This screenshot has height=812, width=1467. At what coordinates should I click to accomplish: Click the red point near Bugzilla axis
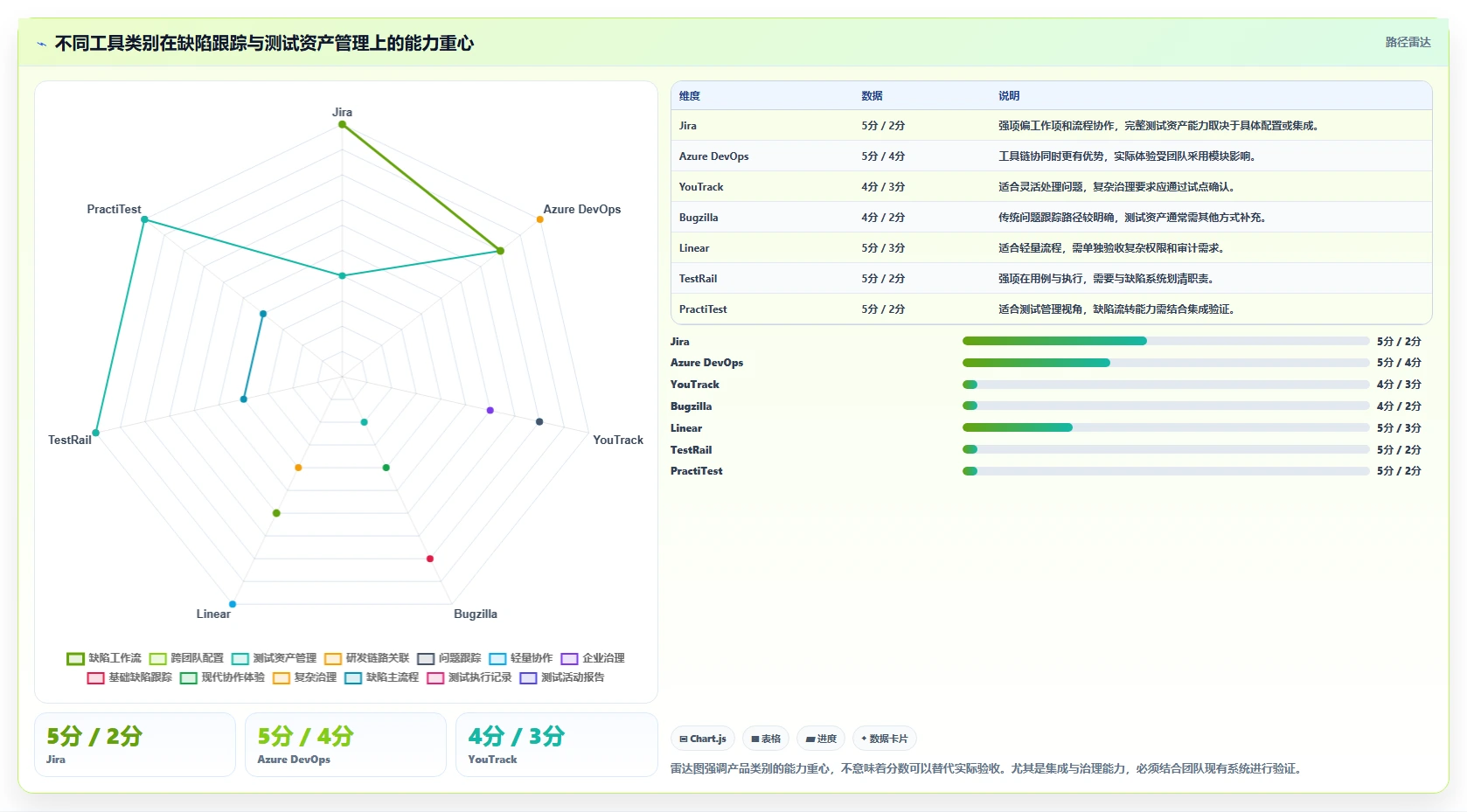[x=430, y=559]
